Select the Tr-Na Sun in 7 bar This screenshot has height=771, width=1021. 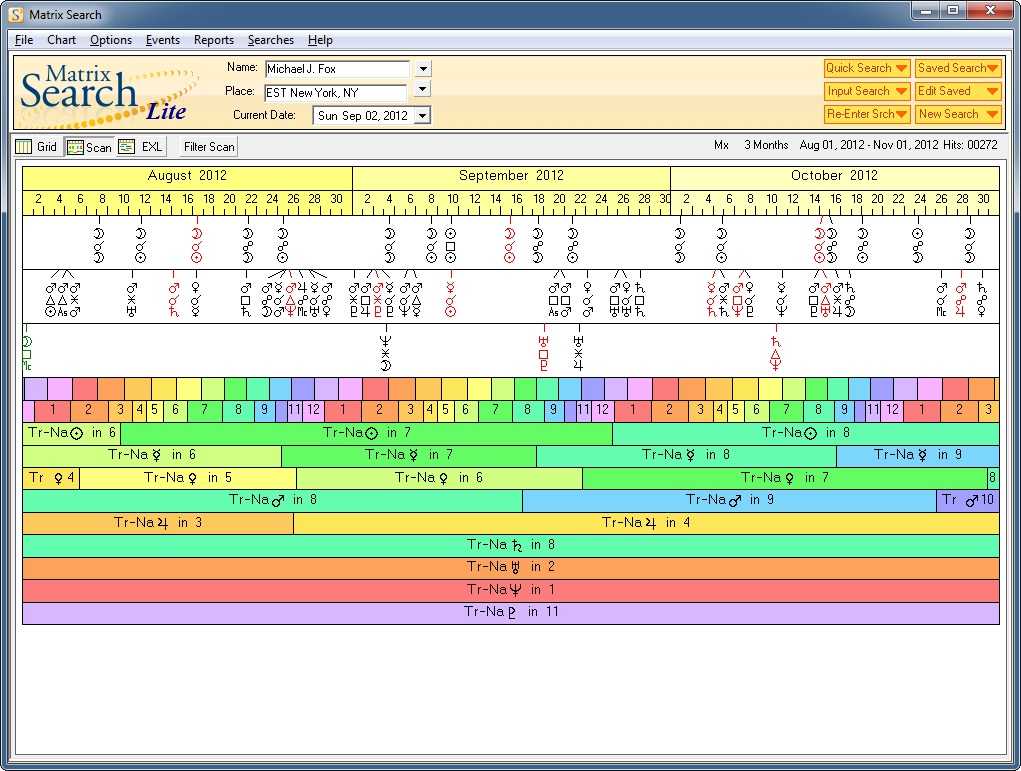click(367, 433)
